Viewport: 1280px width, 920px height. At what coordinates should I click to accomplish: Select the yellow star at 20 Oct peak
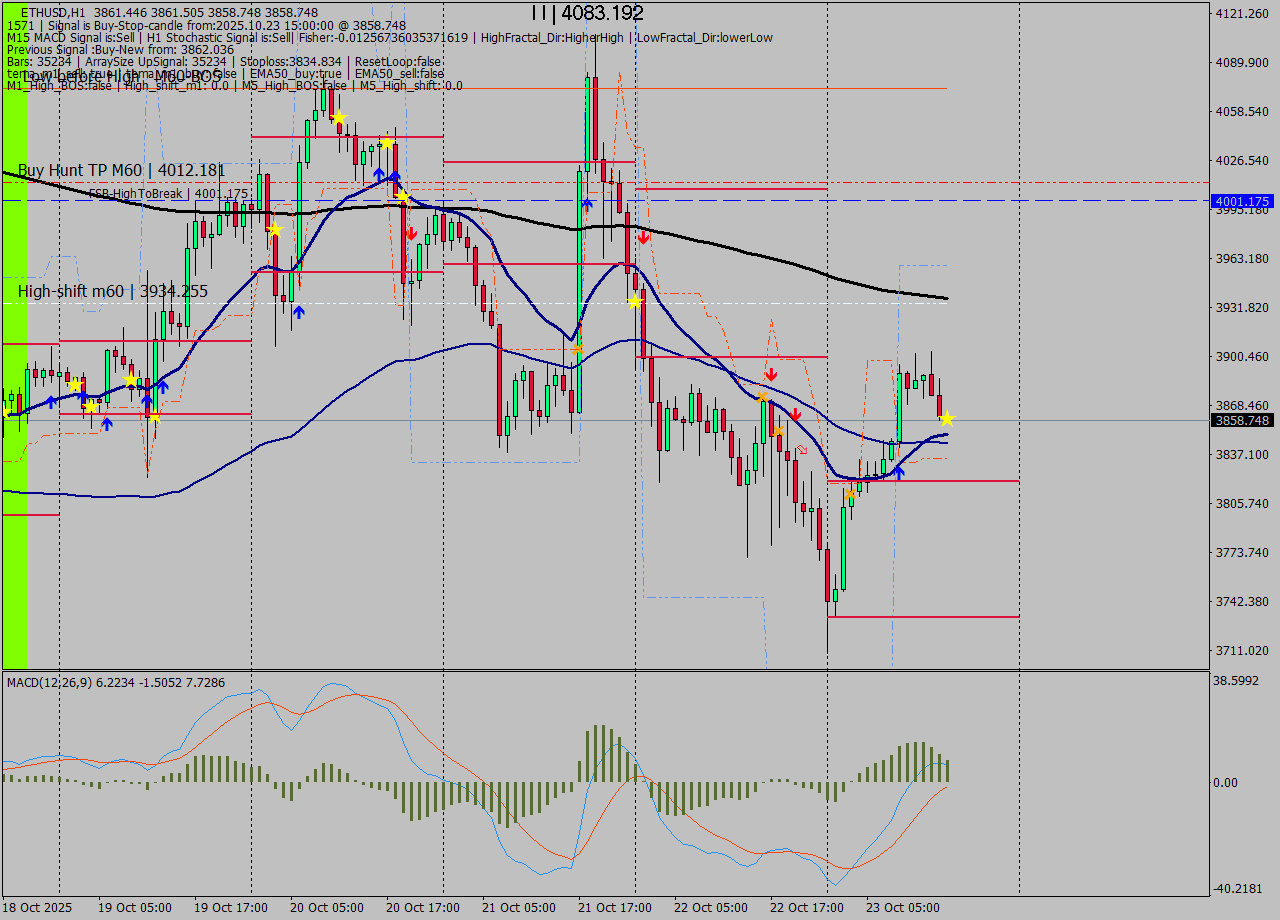pyautogui.click(x=339, y=118)
